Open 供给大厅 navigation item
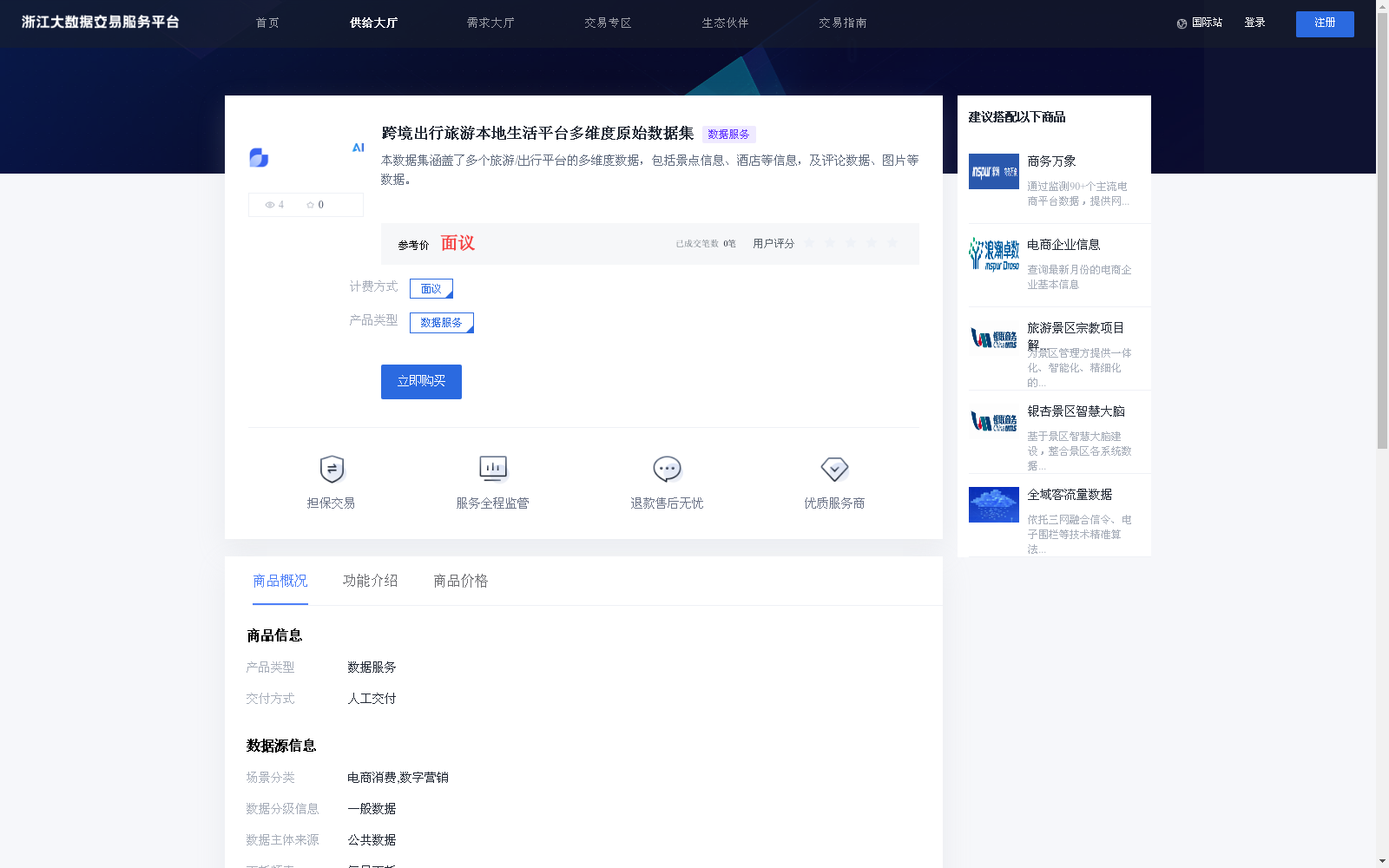1389x868 pixels. tap(373, 23)
